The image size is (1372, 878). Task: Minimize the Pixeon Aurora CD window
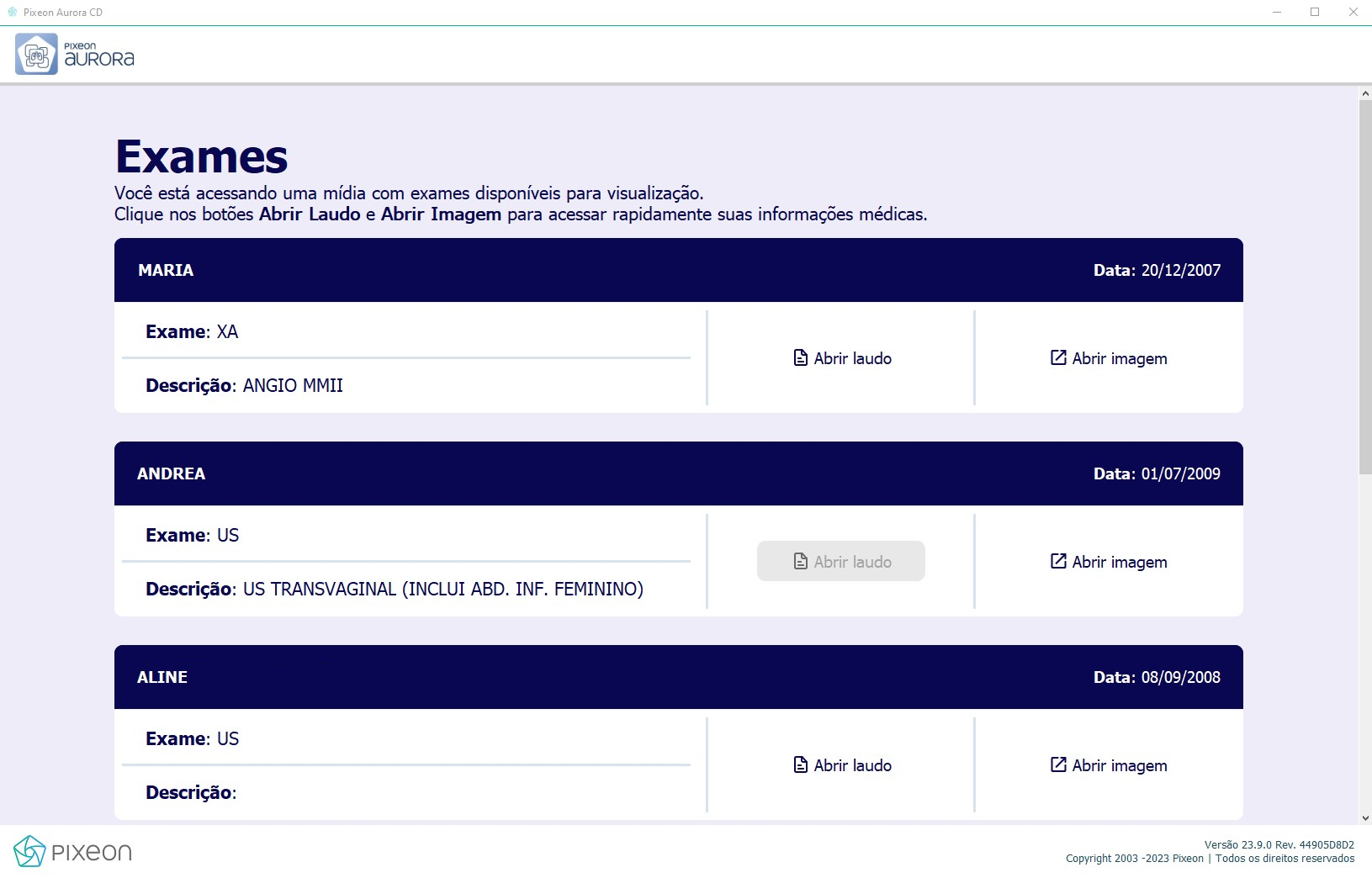point(1277,12)
